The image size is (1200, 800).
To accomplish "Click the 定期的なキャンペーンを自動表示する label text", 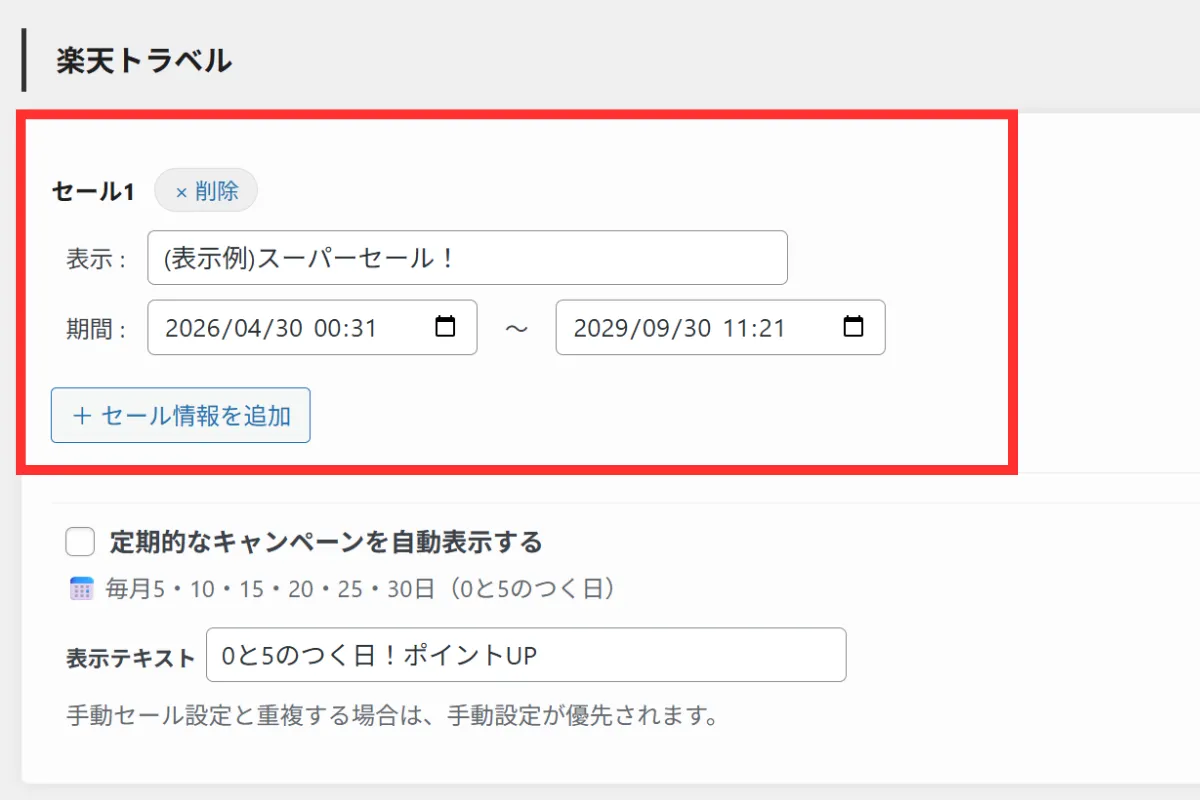I will [326, 542].
